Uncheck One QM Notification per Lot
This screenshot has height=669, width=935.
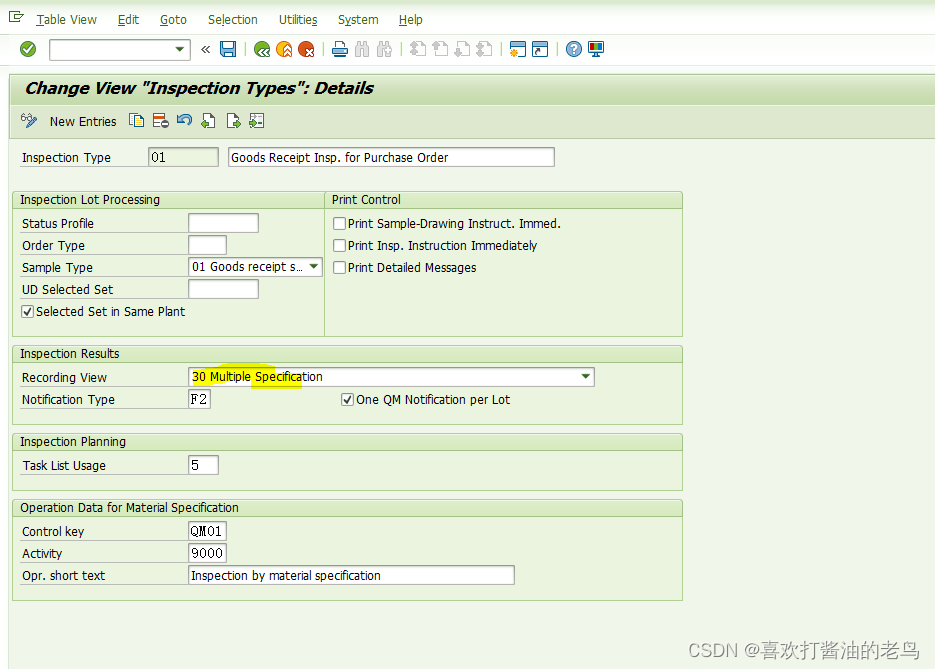[346, 399]
